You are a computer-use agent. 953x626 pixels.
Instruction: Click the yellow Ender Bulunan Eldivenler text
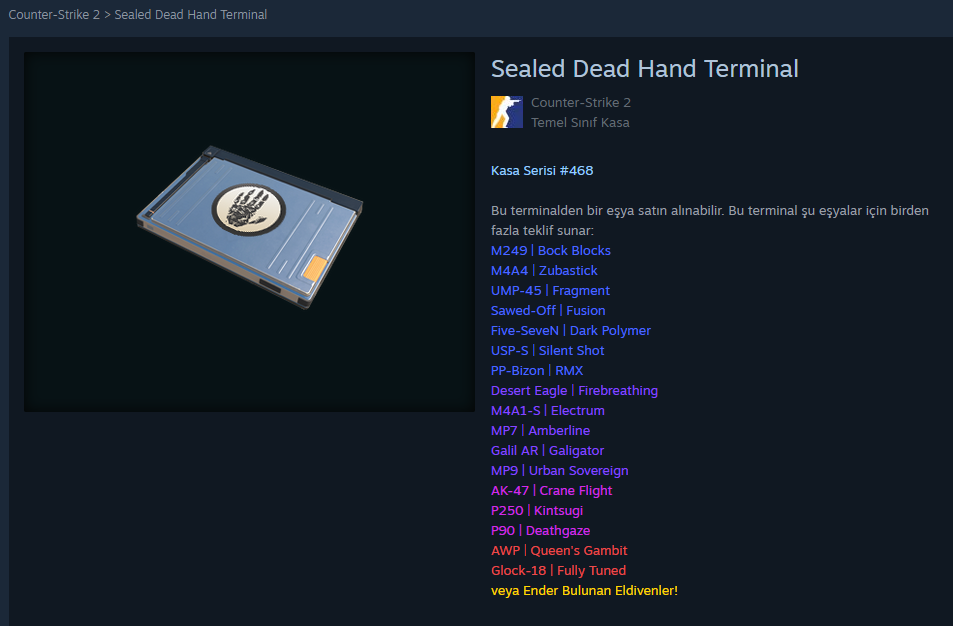pyautogui.click(x=600, y=591)
